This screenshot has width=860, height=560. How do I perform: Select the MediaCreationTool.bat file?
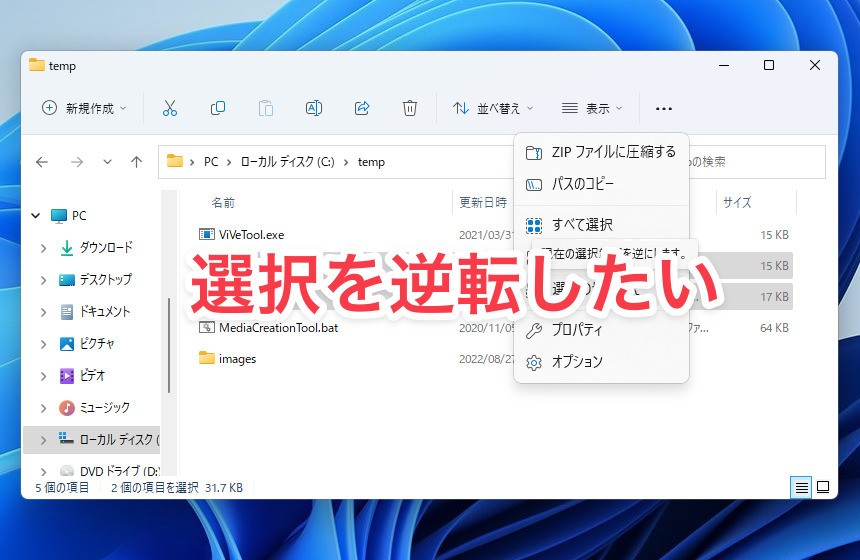tap(278, 328)
